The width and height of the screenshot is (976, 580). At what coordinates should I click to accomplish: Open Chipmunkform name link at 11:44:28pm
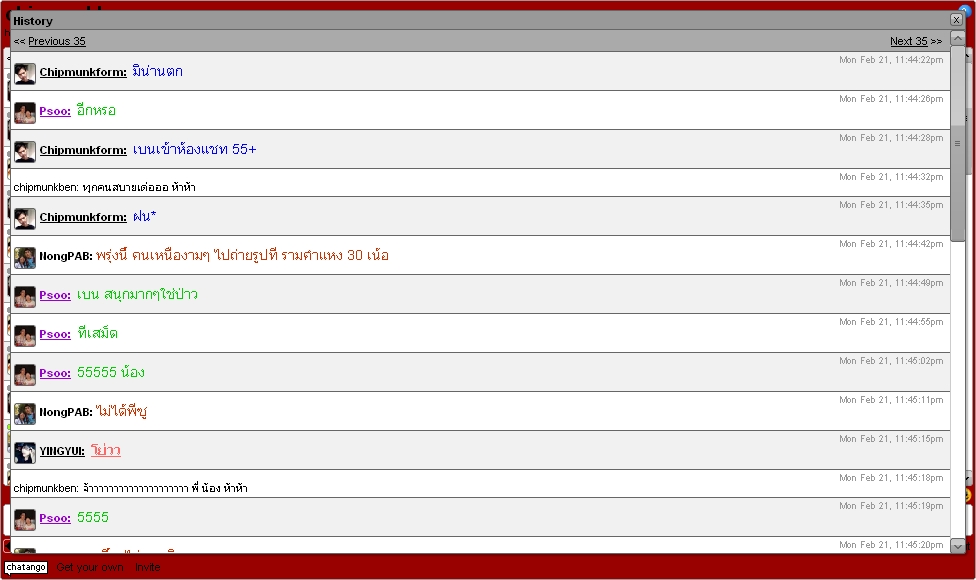pyautogui.click(x=83, y=150)
